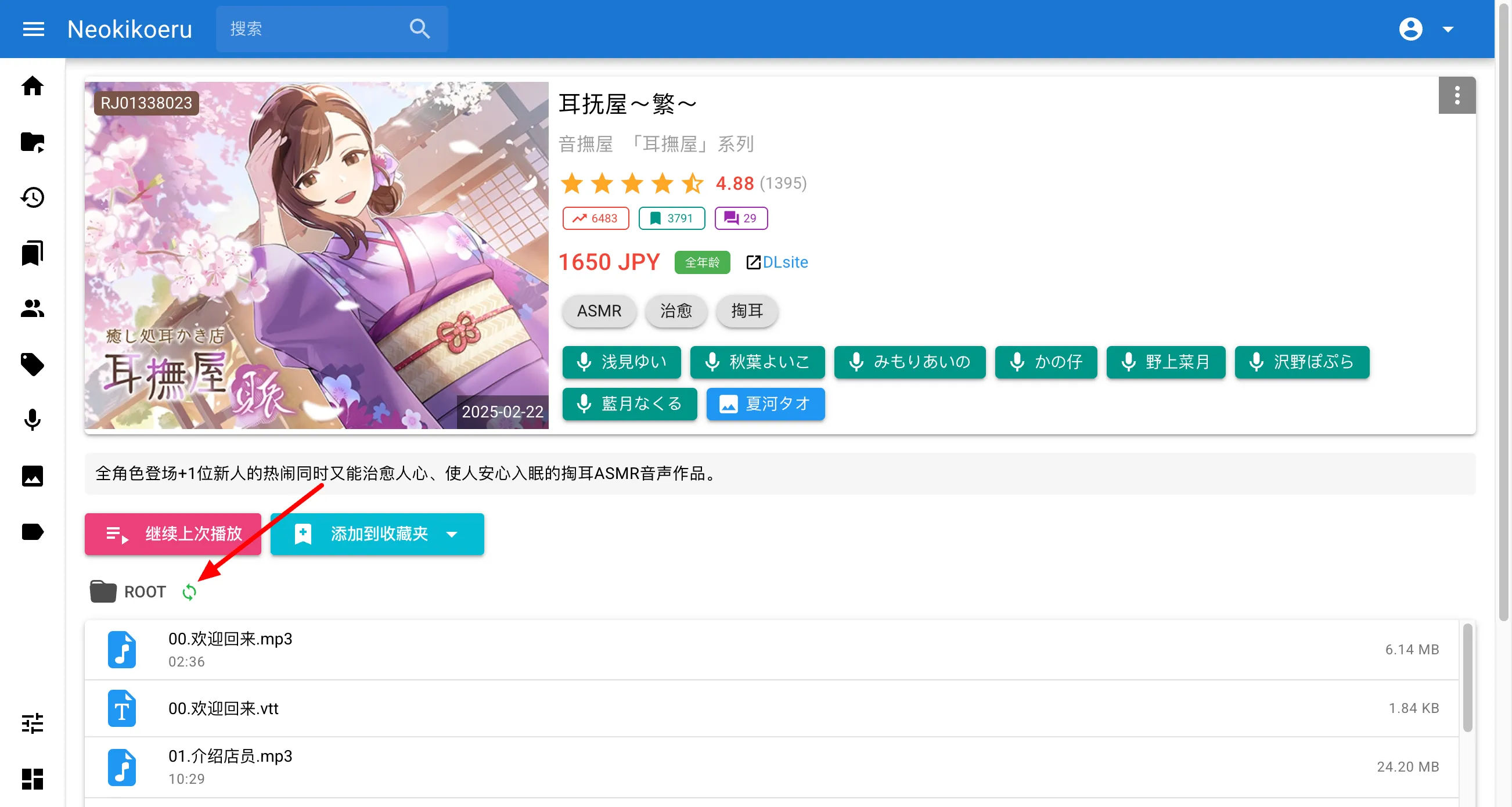Click voice actor 秋葉よいこ chip
The height and width of the screenshot is (807, 1512).
coord(757,362)
